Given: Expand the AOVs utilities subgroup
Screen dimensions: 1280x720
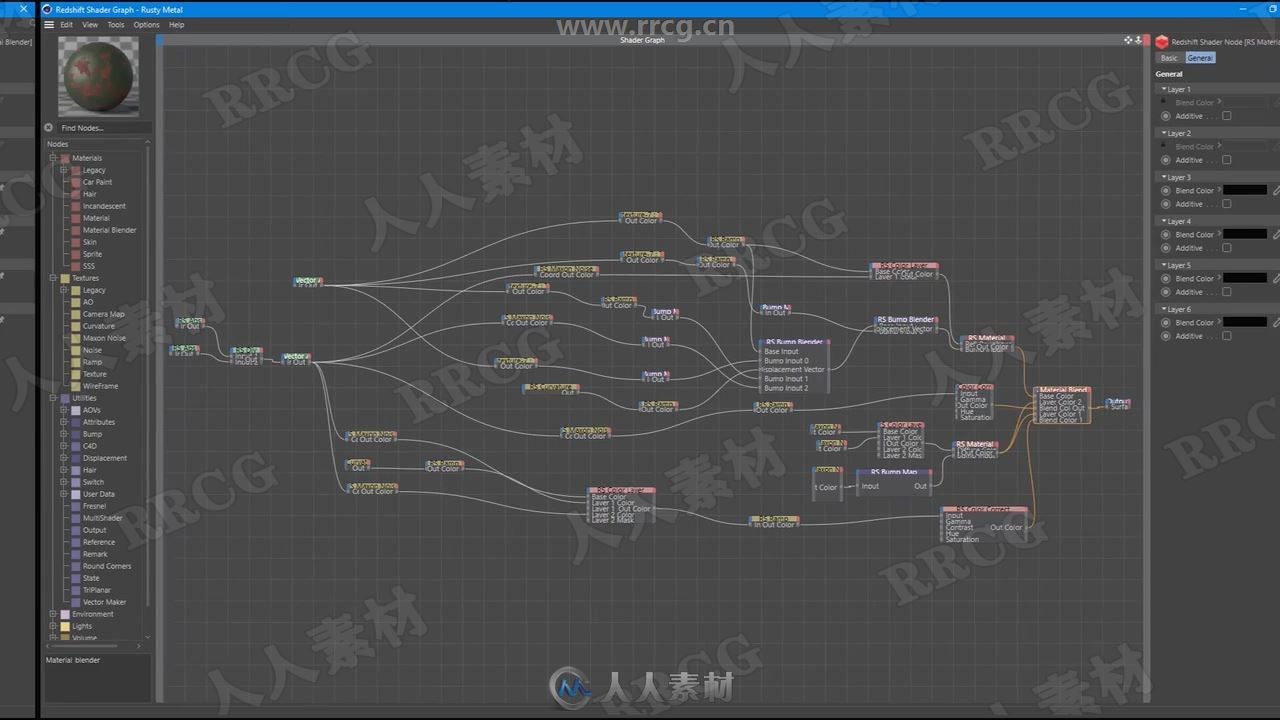Looking at the screenshot, I should point(63,410).
